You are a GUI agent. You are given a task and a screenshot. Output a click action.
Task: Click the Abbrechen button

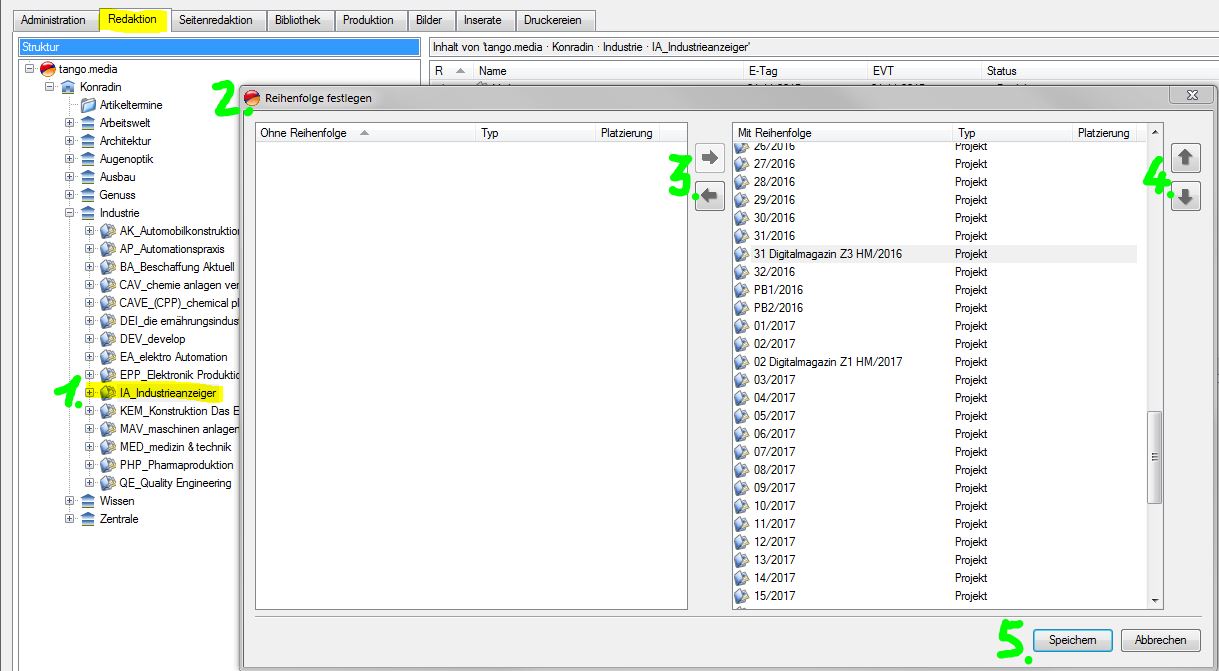1160,640
